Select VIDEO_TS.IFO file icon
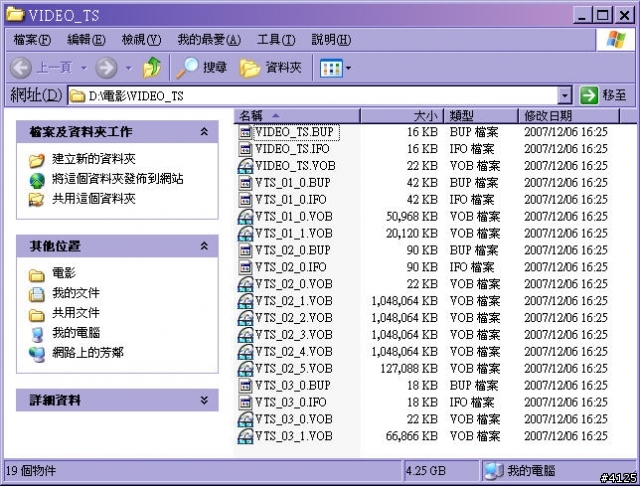Screen dimensions: 640x486 tap(245, 149)
